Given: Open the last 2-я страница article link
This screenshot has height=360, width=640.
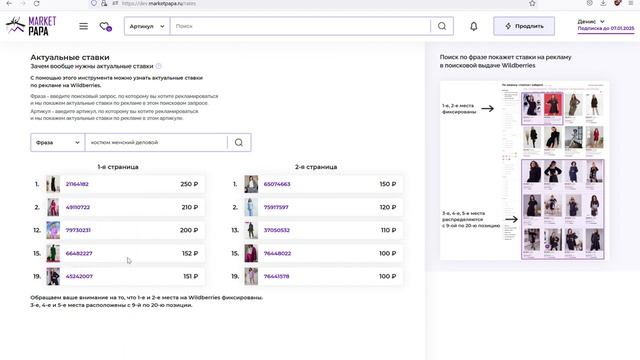Looking at the screenshot, I should [x=276, y=276].
